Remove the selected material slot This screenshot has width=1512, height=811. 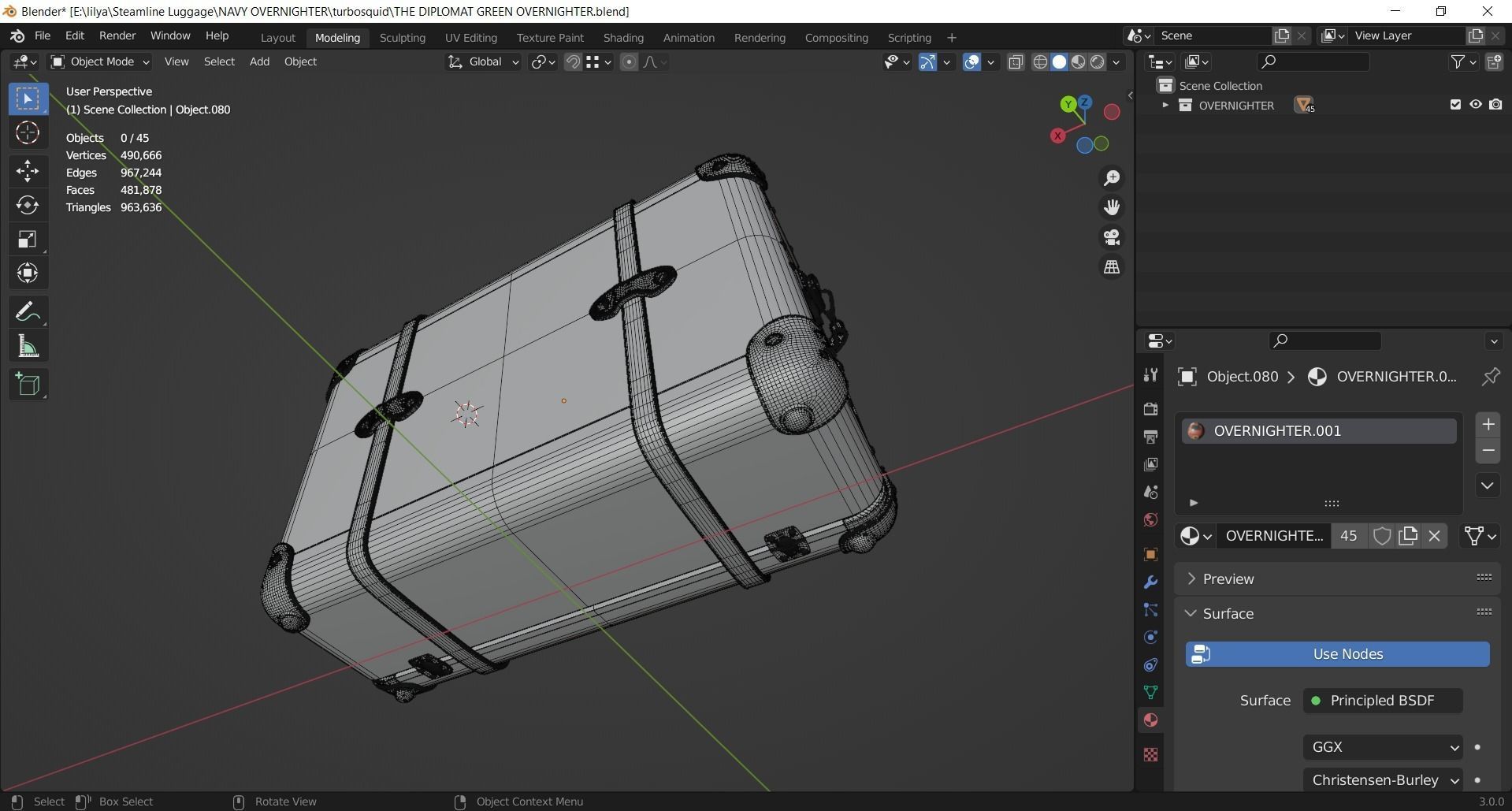(x=1488, y=451)
